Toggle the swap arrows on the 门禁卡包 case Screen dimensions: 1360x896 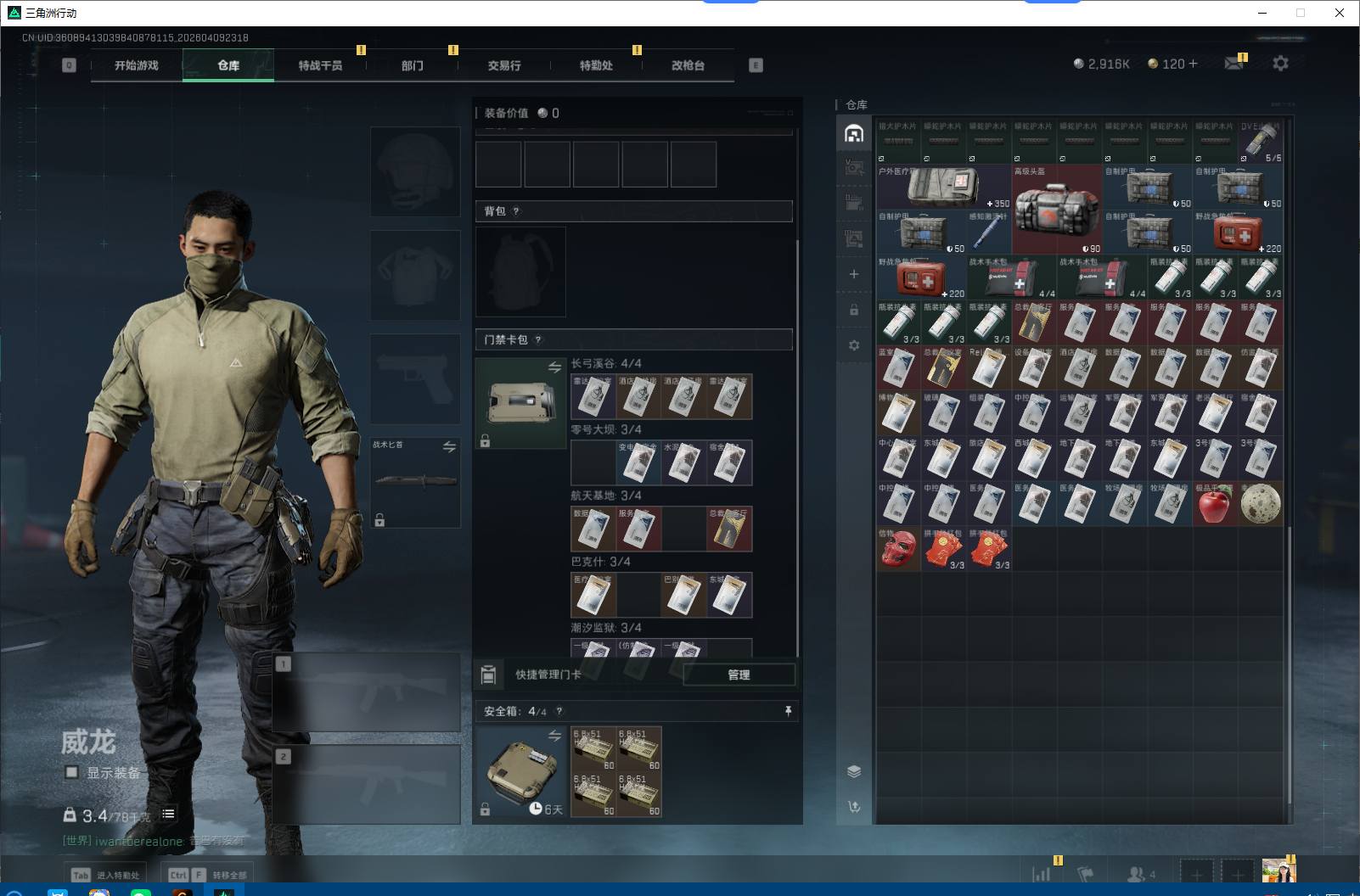(x=554, y=367)
